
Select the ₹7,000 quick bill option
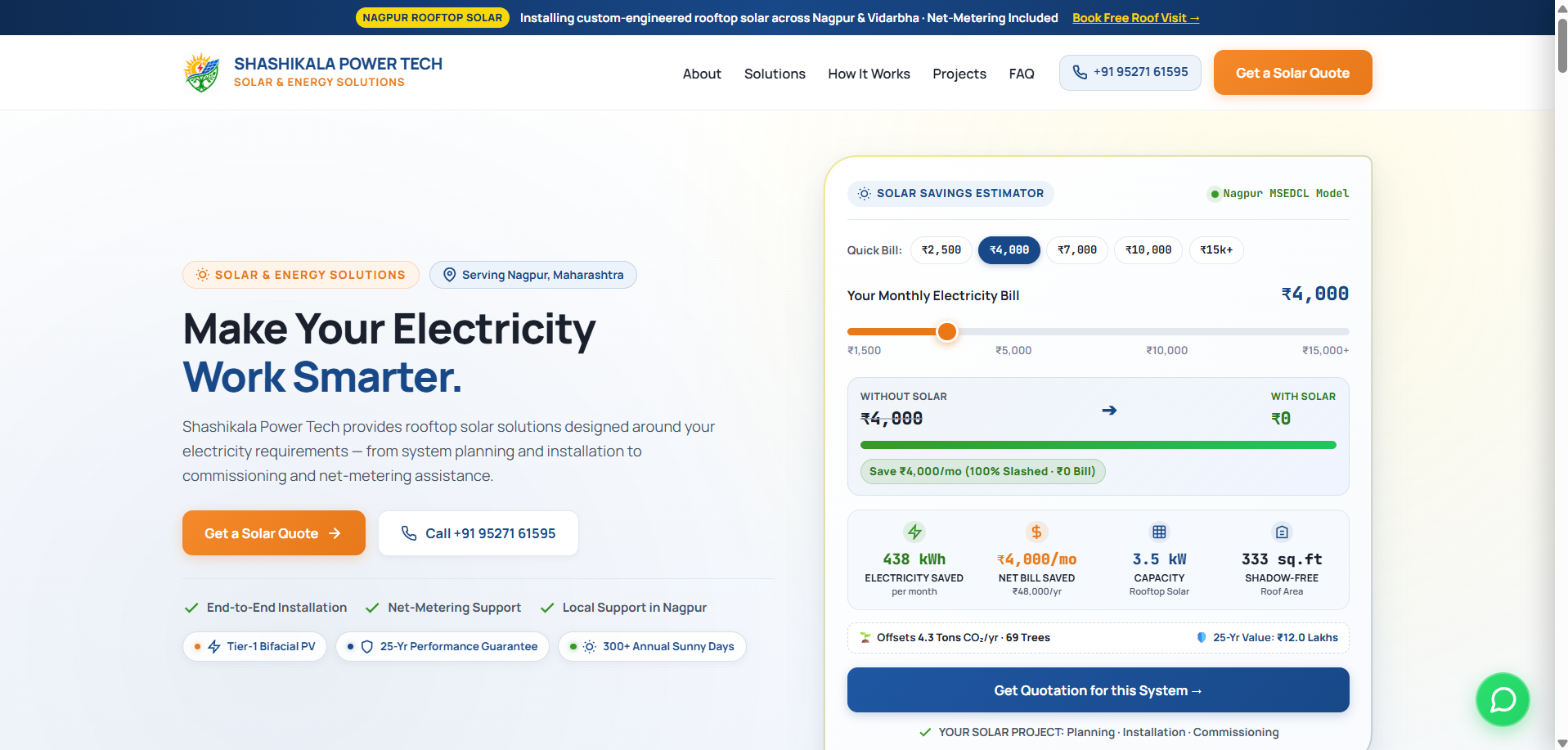coord(1077,250)
